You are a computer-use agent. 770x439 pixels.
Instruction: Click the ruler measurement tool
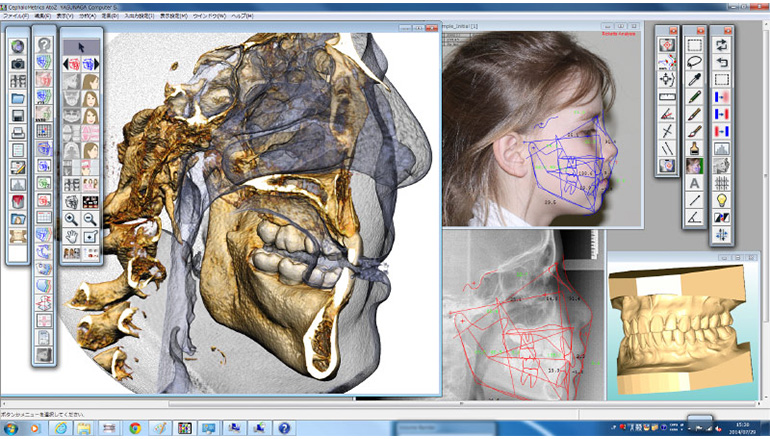[667, 97]
